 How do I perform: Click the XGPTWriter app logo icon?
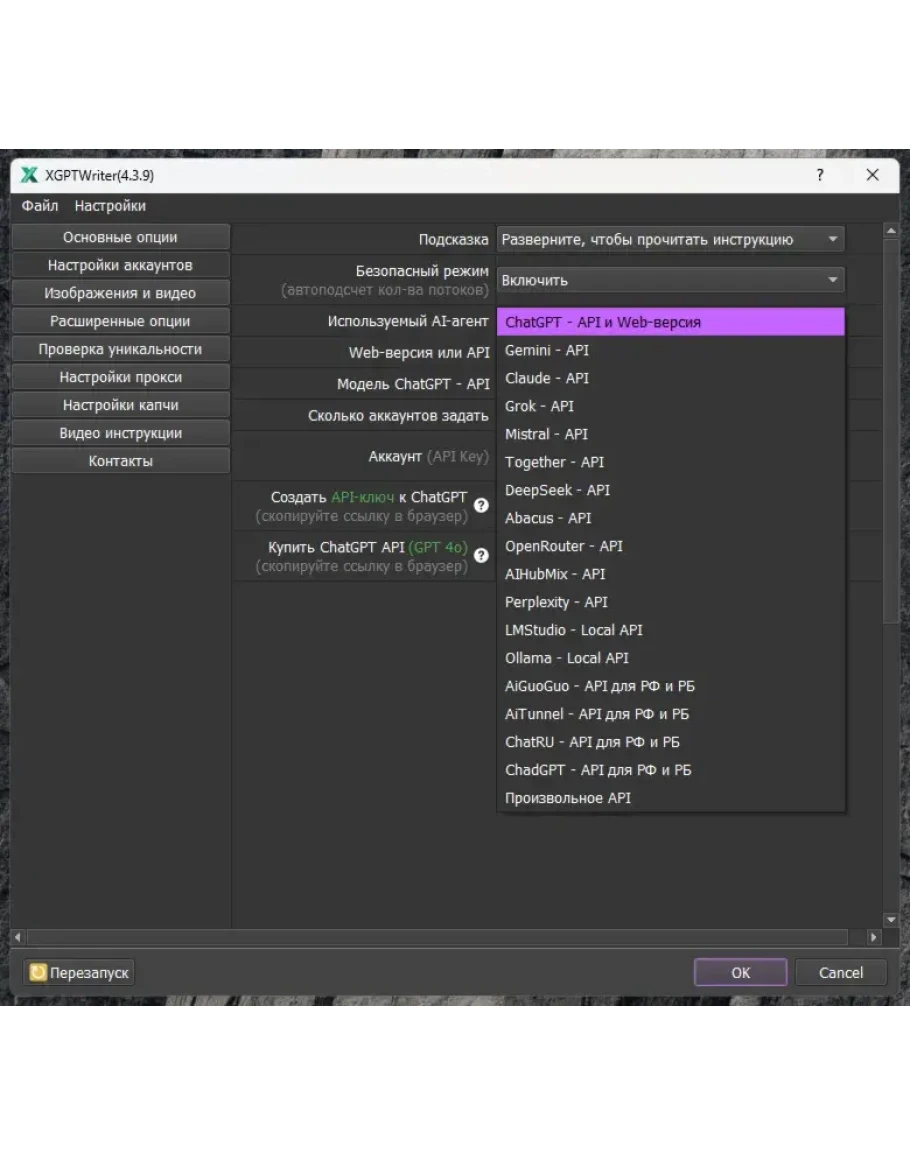(29, 175)
